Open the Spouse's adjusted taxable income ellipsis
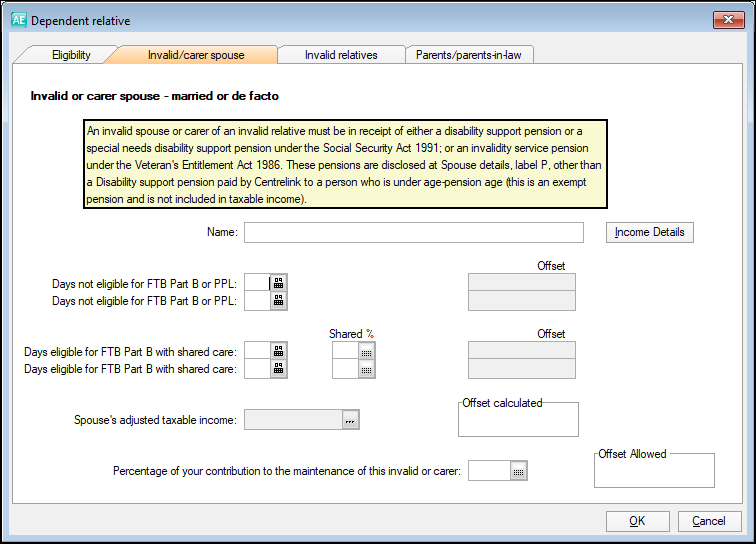Image resolution: width=756 pixels, height=544 pixels. click(350, 421)
